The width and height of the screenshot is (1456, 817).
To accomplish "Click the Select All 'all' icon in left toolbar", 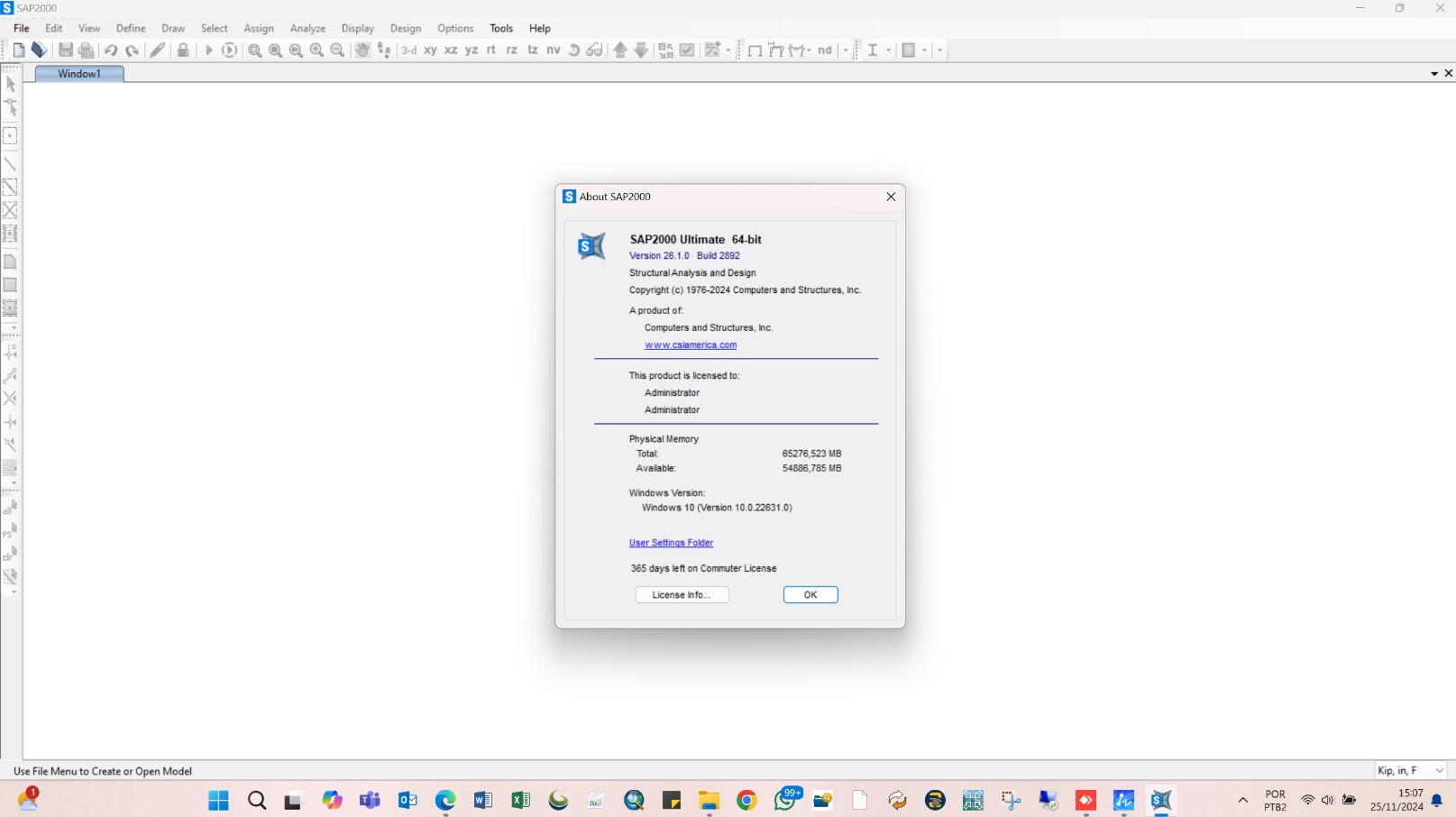I will coord(11,509).
